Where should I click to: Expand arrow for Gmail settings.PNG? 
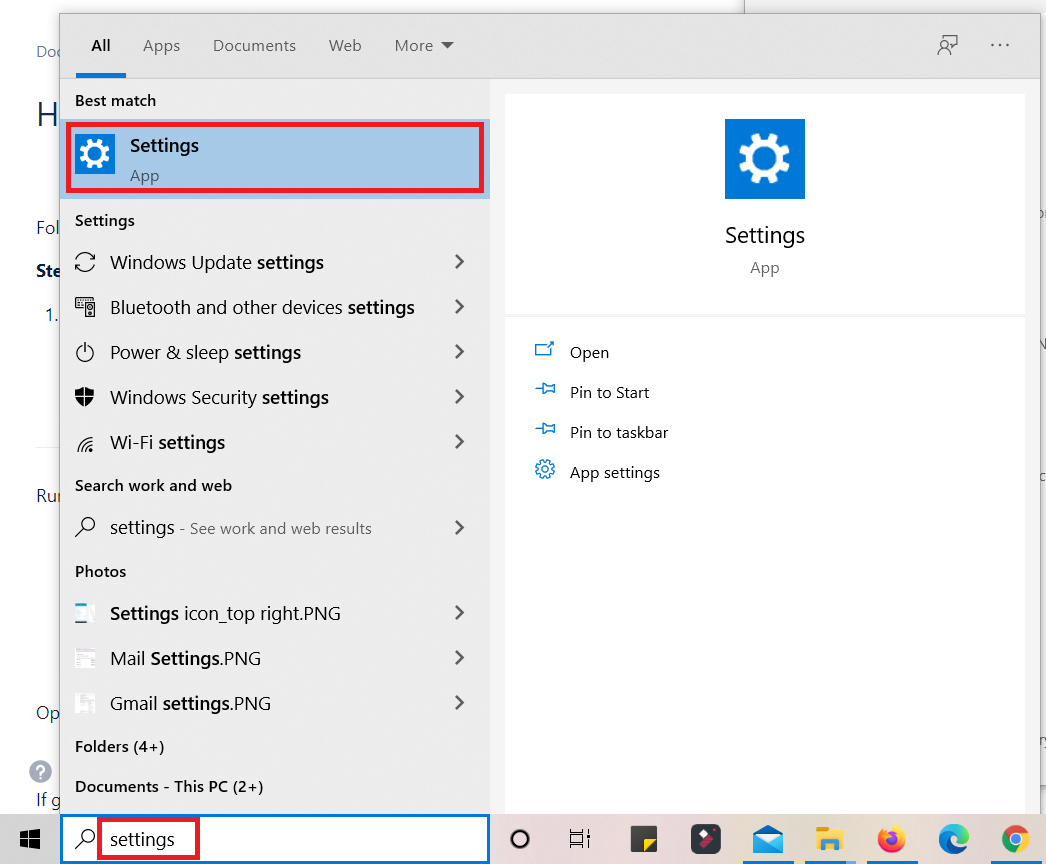[x=459, y=703]
